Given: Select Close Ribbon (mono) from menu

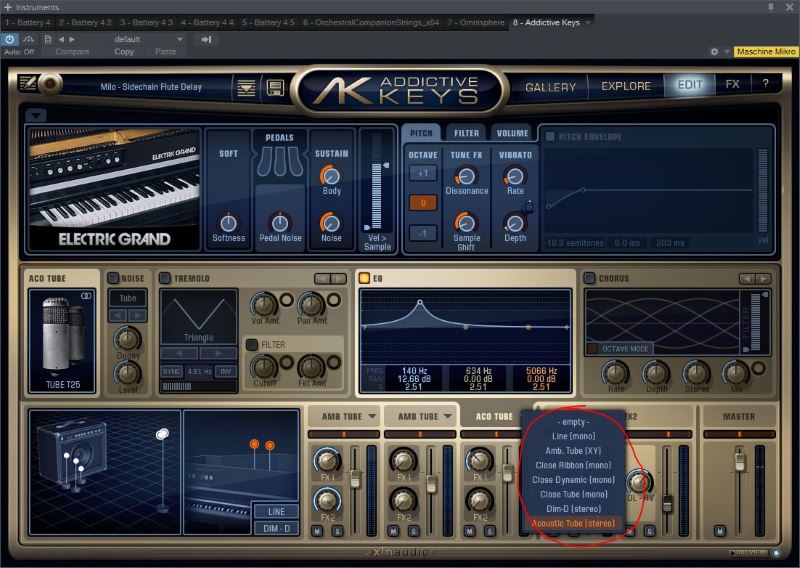Looking at the screenshot, I should point(573,465).
